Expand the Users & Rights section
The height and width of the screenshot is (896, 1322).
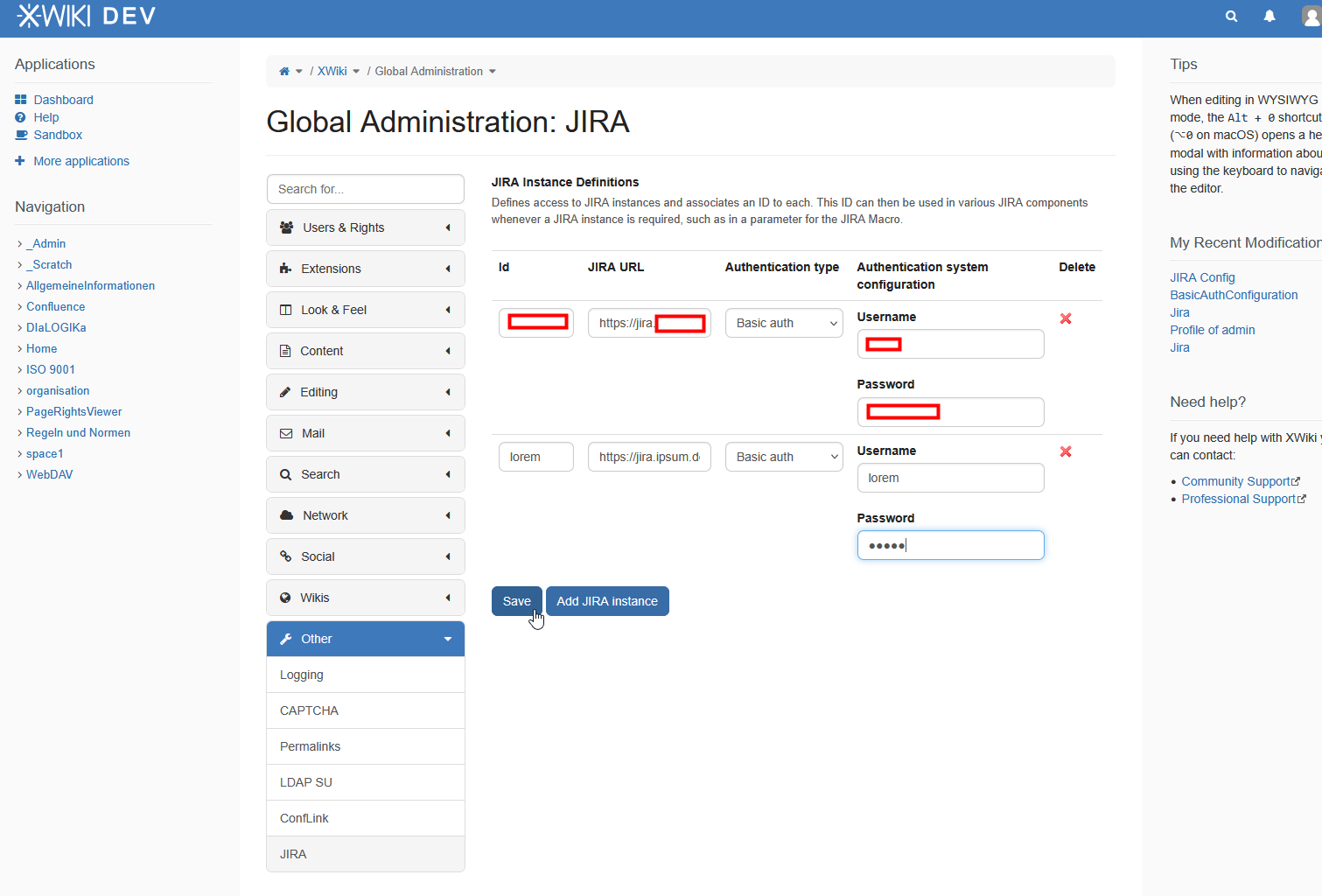[x=366, y=227]
